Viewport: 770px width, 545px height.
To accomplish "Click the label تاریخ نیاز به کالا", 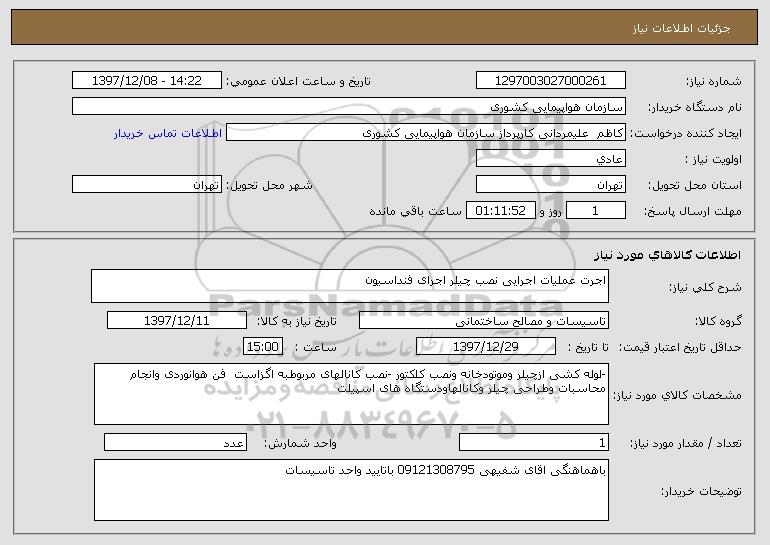I will (297, 321).
